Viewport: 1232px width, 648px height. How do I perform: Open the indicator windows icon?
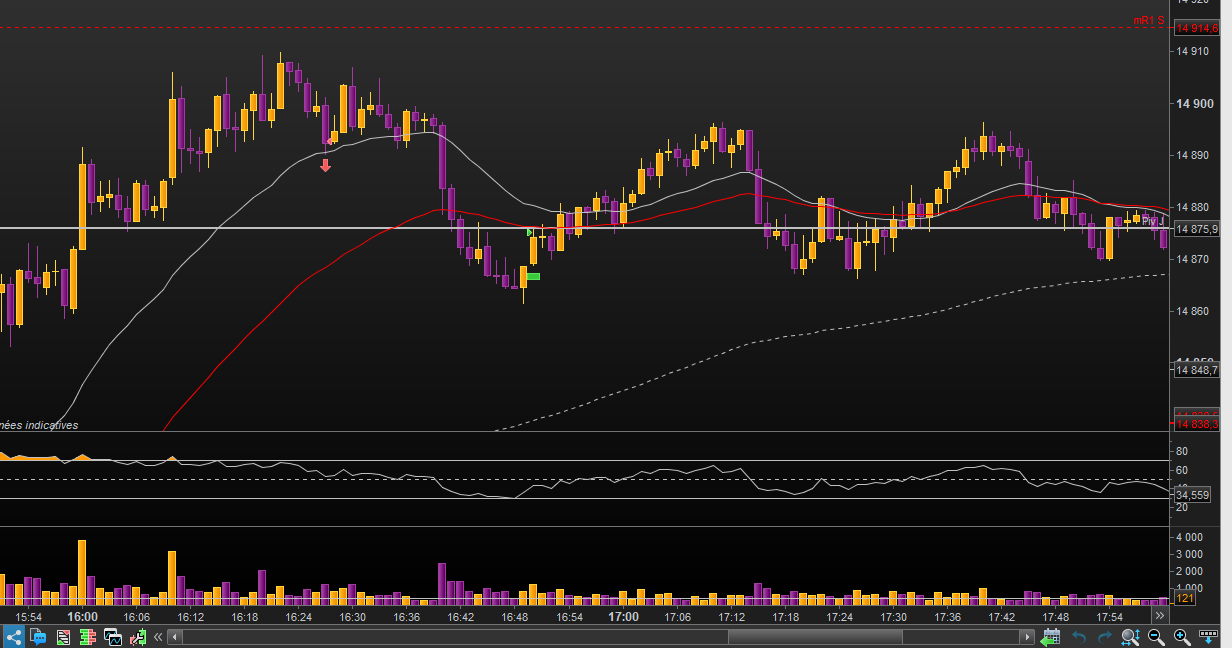pyautogui.click(x=112, y=636)
